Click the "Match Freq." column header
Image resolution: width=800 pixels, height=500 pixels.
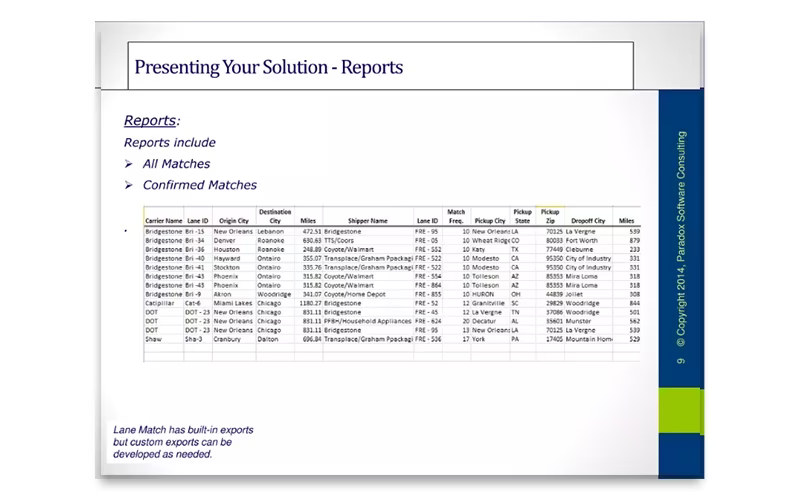[456, 216]
